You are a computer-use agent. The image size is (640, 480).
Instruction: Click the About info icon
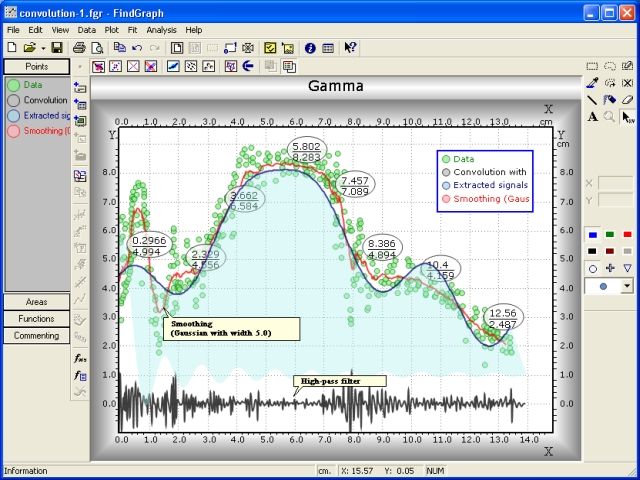pos(310,47)
